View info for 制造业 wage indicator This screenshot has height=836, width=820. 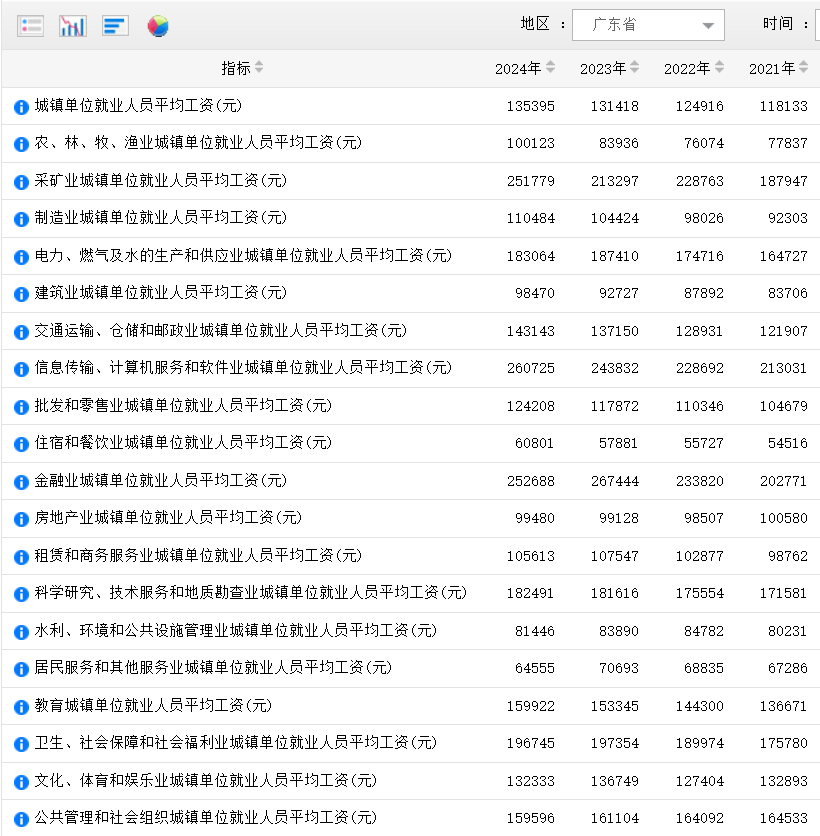point(21,219)
